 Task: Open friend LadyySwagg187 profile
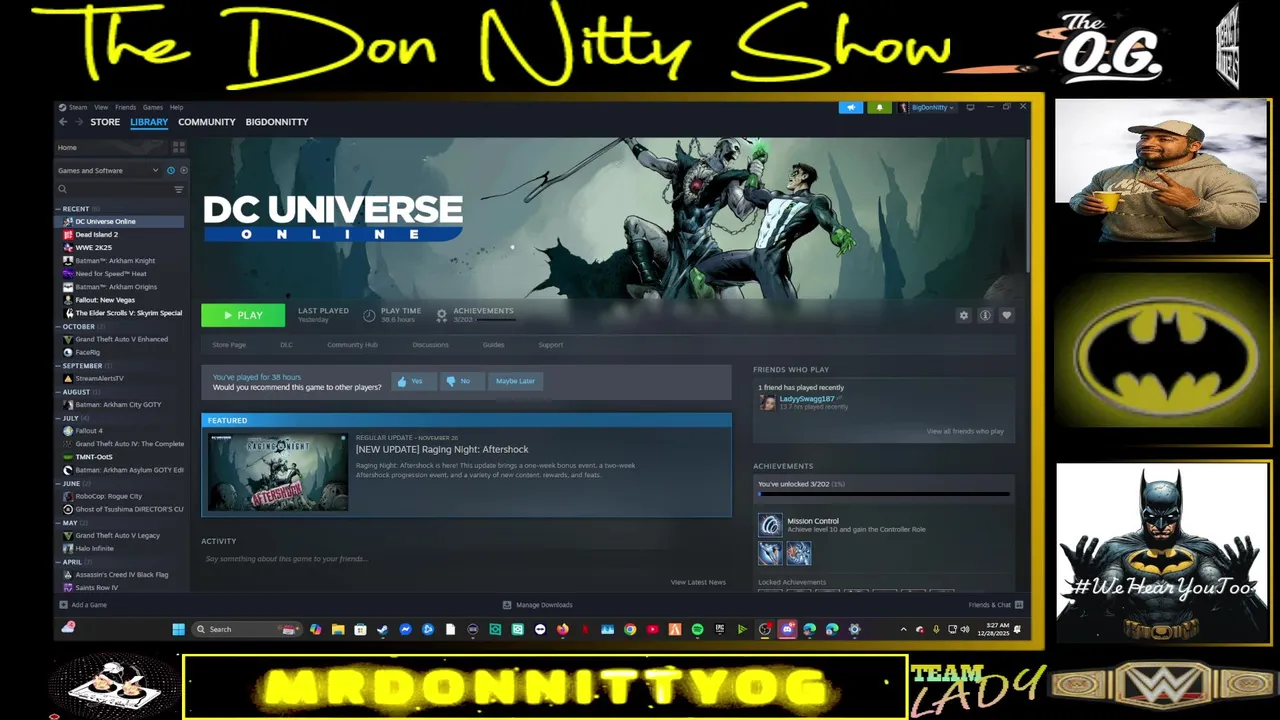[806, 399]
